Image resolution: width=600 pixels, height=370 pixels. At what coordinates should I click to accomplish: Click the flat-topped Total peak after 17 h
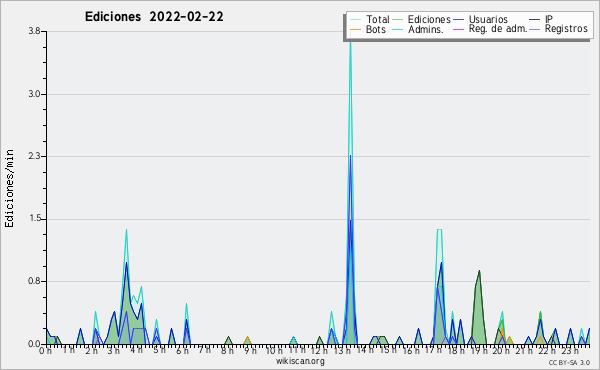click(439, 230)
